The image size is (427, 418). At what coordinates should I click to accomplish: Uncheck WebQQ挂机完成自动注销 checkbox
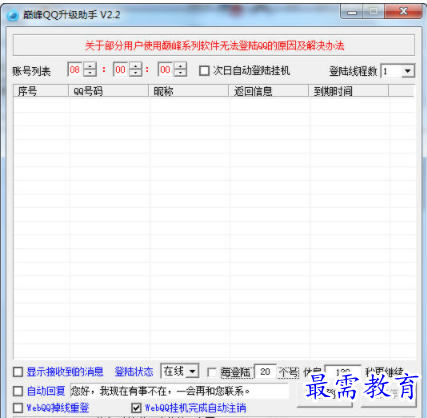[136, 408]
